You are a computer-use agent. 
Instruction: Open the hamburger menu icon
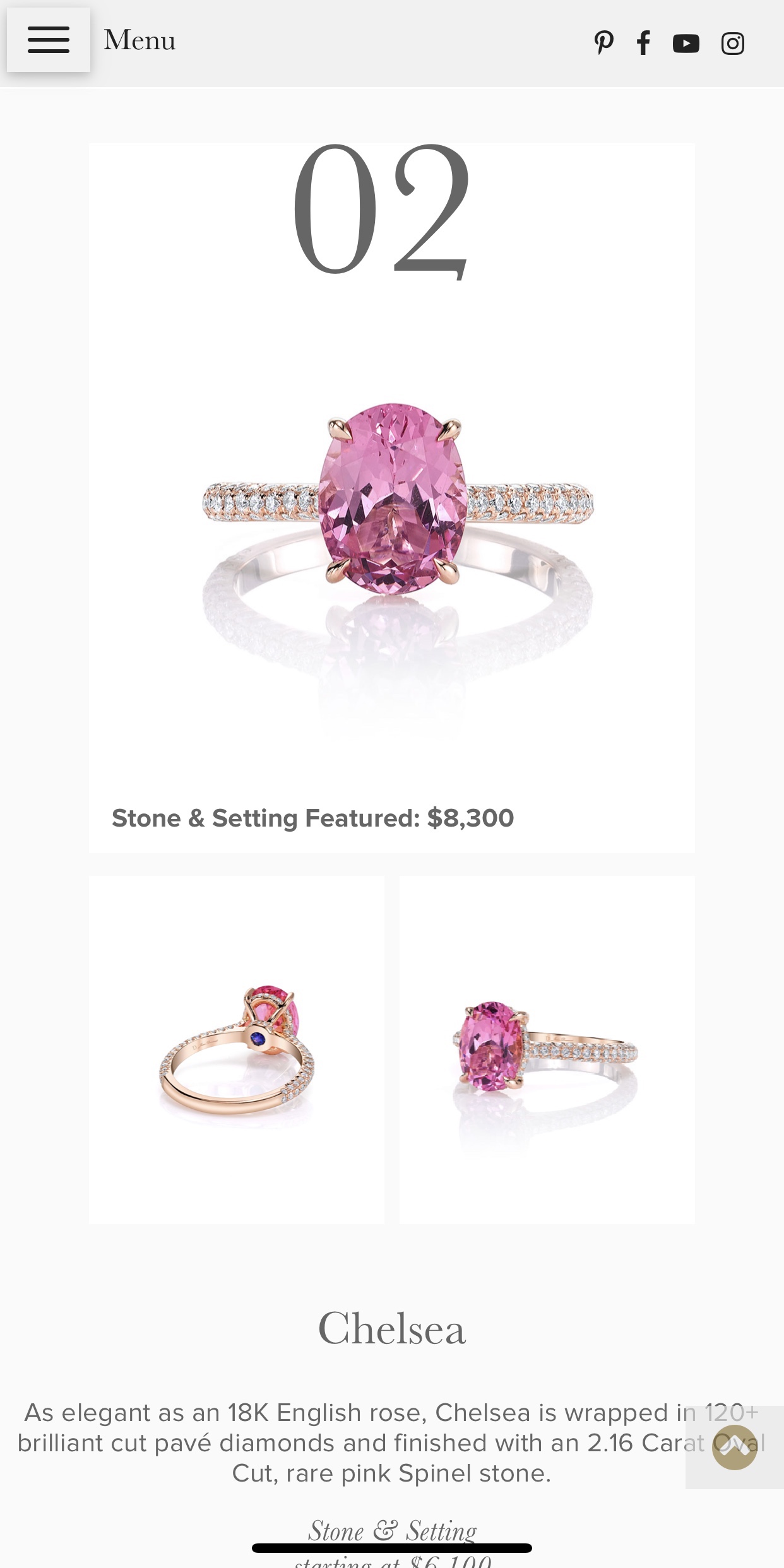pyautogui.click(x=49, y=40)
